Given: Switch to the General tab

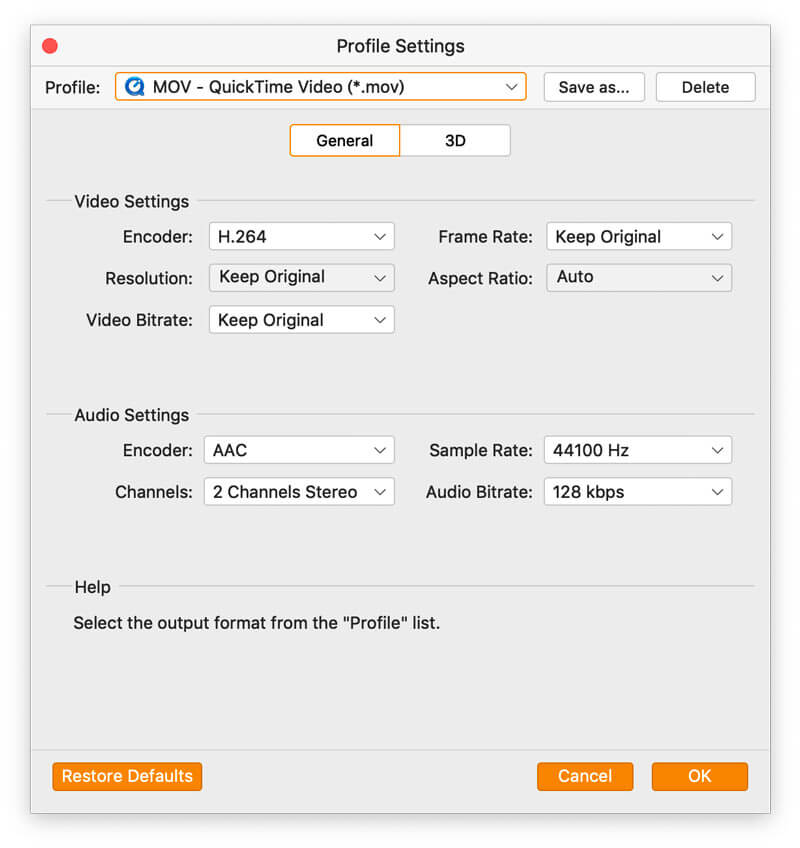Looking at the screenshot, I should (x=345, y=141).
